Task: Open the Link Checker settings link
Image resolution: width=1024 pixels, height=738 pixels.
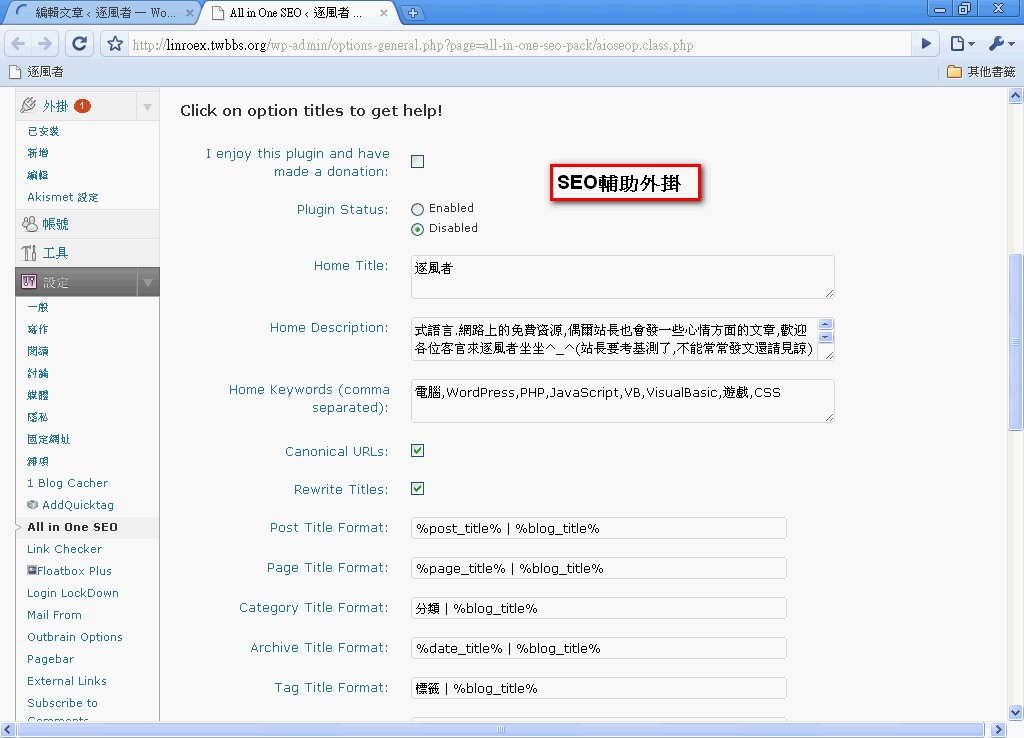Action: pyautogui.click(x=65, y=549)
